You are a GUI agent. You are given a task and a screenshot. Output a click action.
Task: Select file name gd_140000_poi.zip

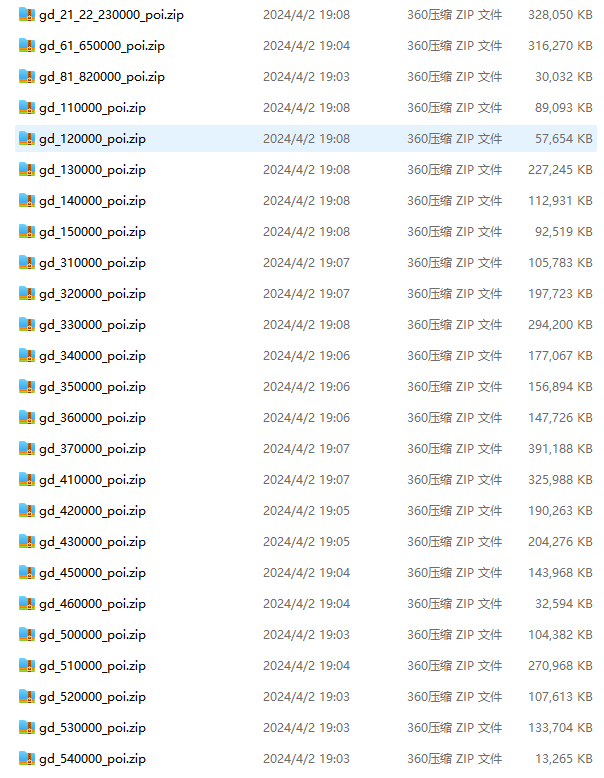(x=93, y=201)
